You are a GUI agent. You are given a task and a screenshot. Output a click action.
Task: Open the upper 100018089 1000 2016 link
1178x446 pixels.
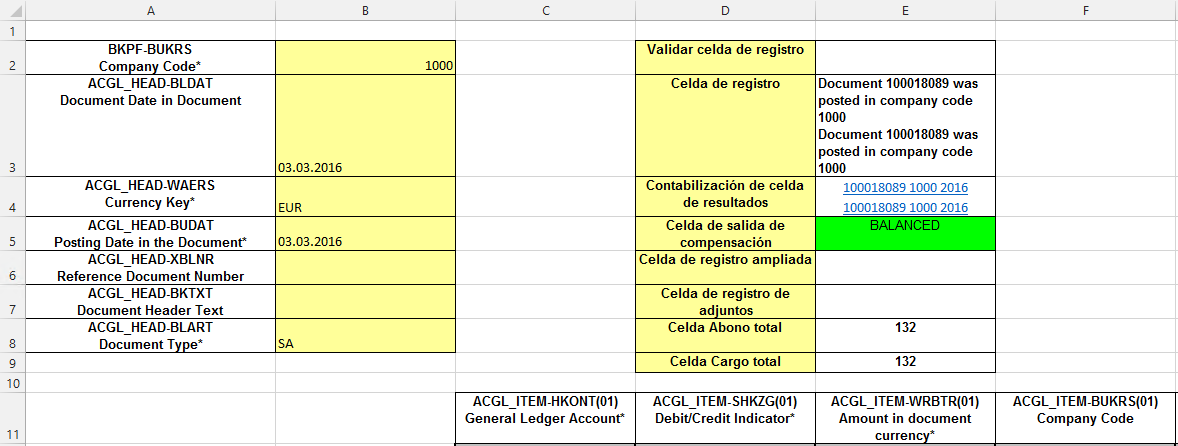coord(905,187)
